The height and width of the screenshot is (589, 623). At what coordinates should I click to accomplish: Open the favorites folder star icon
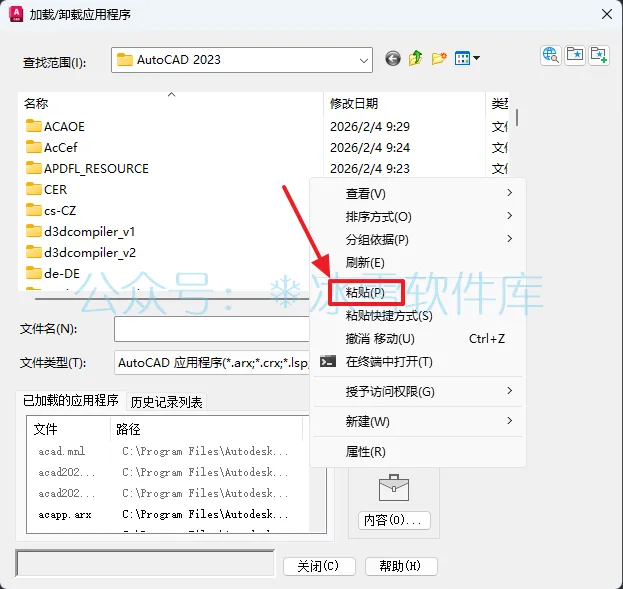coord(575,55)
